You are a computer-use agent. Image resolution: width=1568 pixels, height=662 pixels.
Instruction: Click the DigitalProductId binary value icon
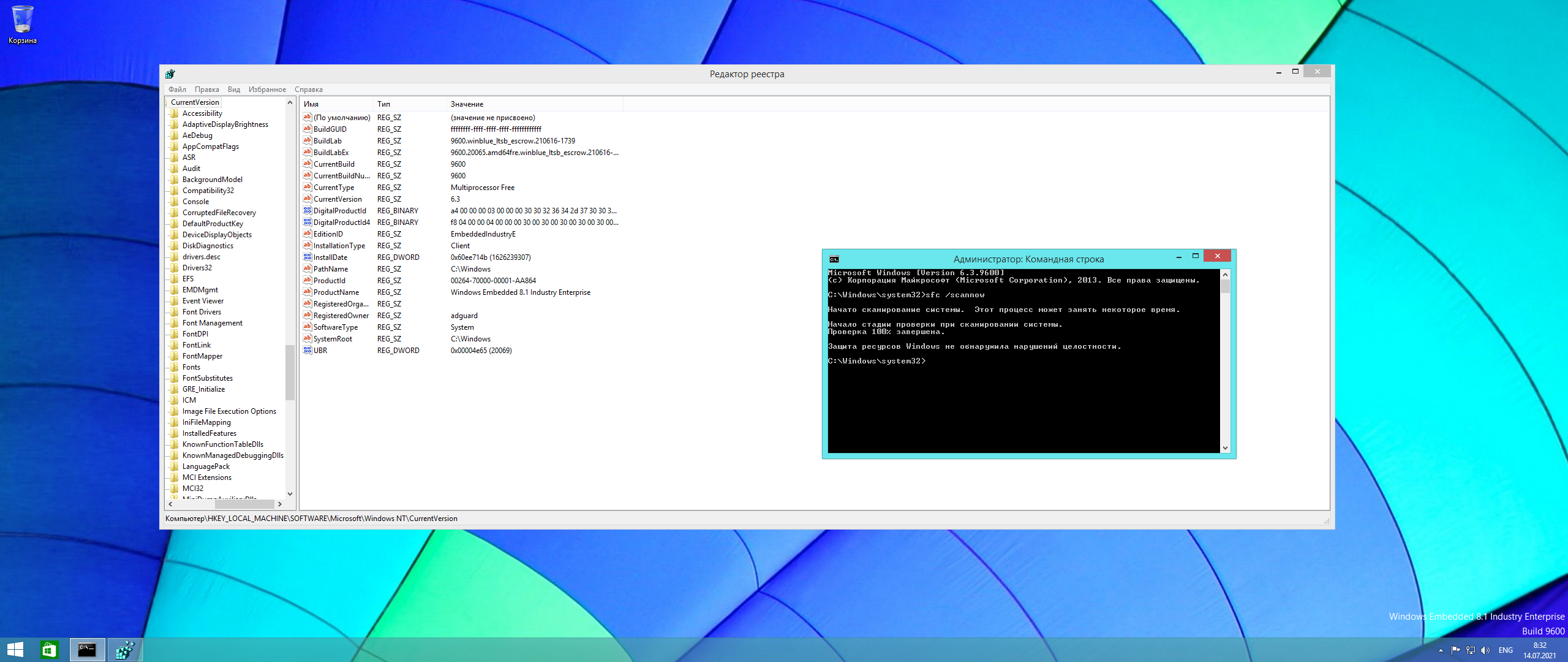tap(307, 210)
